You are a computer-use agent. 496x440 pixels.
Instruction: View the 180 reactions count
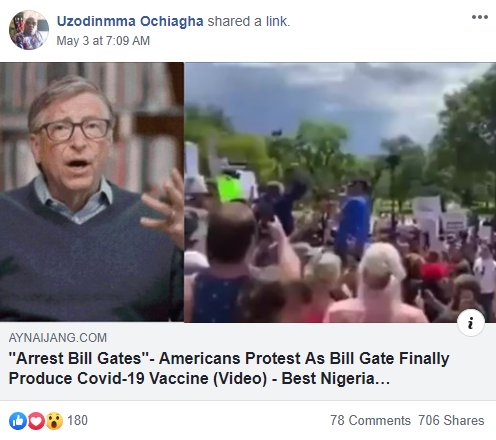(x=77, y=420)
